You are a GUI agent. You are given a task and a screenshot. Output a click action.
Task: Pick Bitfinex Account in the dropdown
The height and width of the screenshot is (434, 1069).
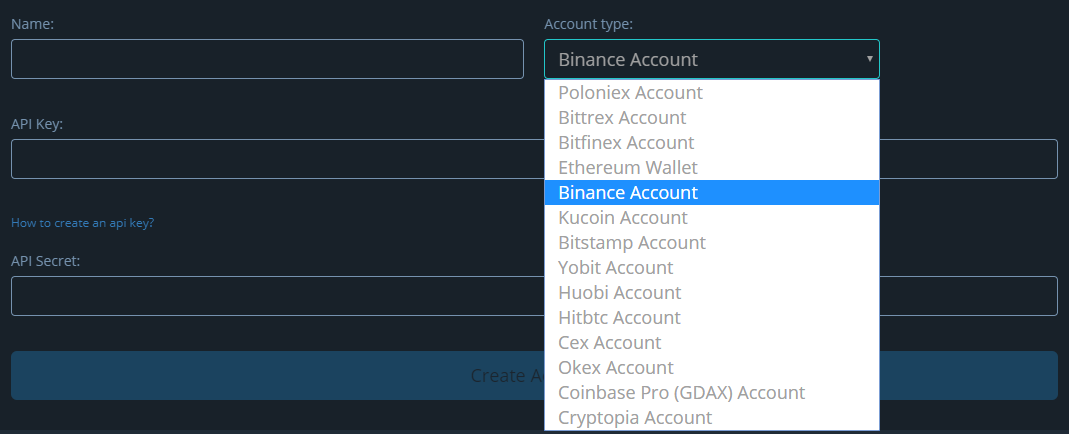(x=712, y=142)
